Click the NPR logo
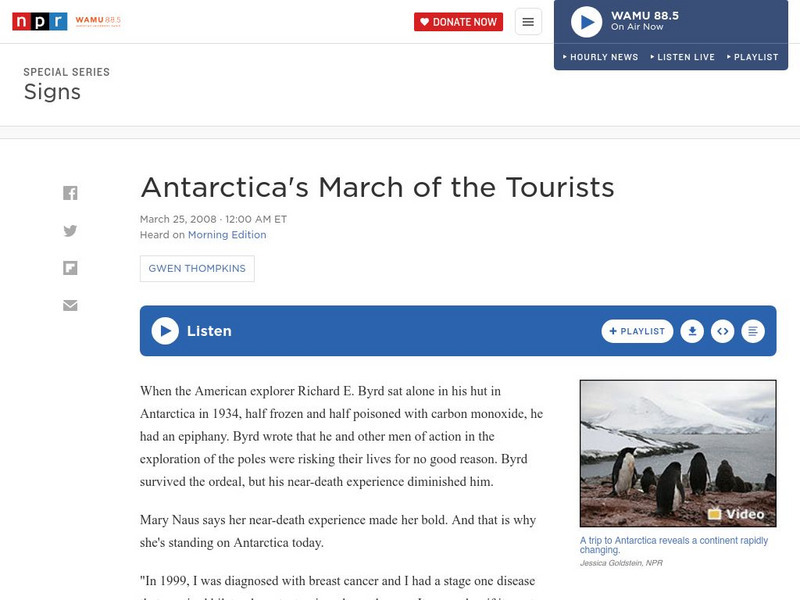Viewport: 800px width, 600px height. [40, 21]
